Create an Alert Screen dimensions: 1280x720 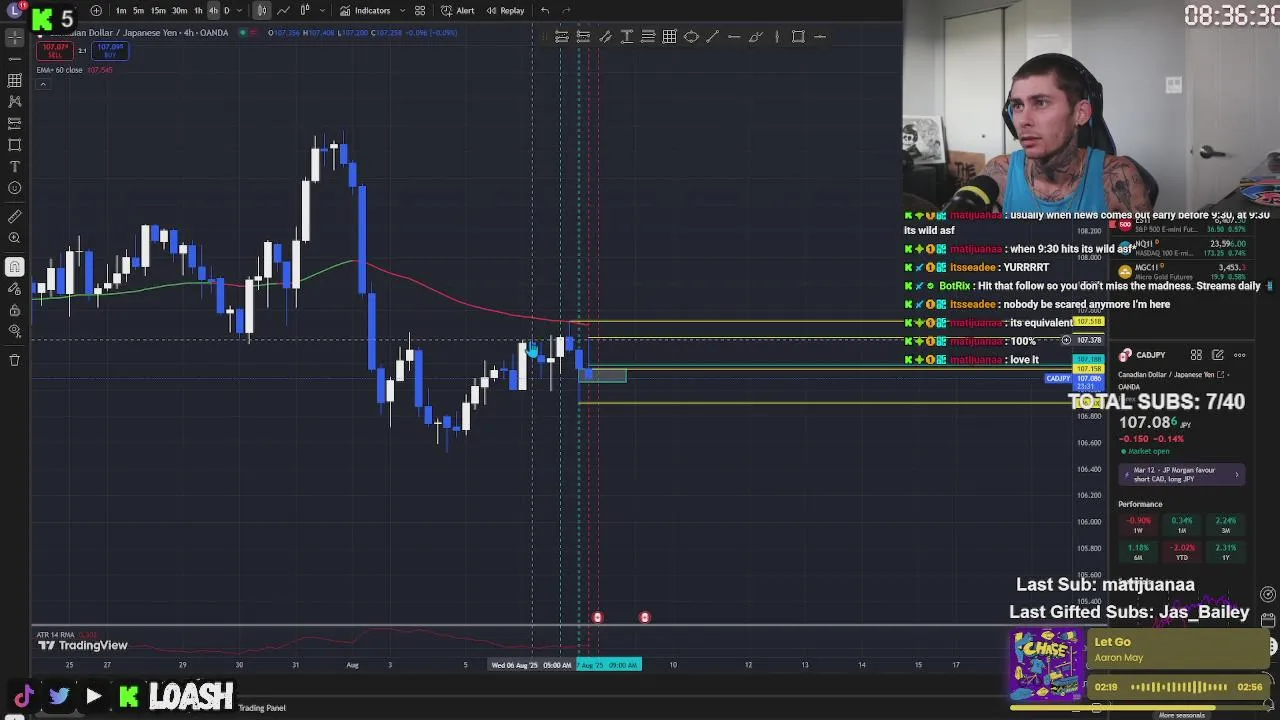[x=457, y=10]
